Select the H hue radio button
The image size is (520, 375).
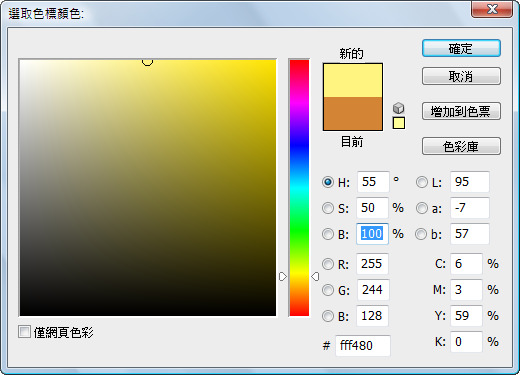(x=328, y=182)
